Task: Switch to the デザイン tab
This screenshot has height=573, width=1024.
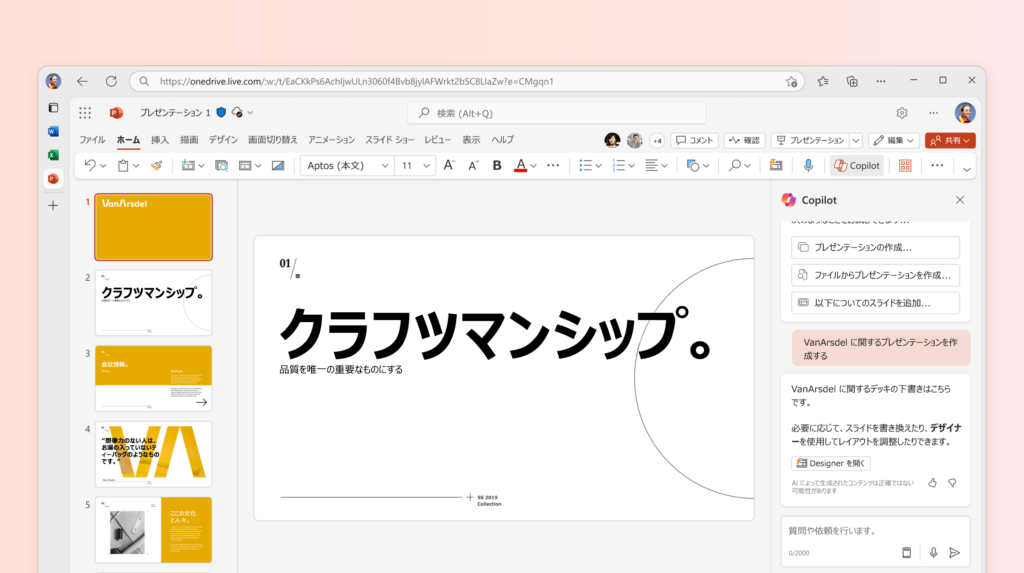Action: click(x=223, y=140)
